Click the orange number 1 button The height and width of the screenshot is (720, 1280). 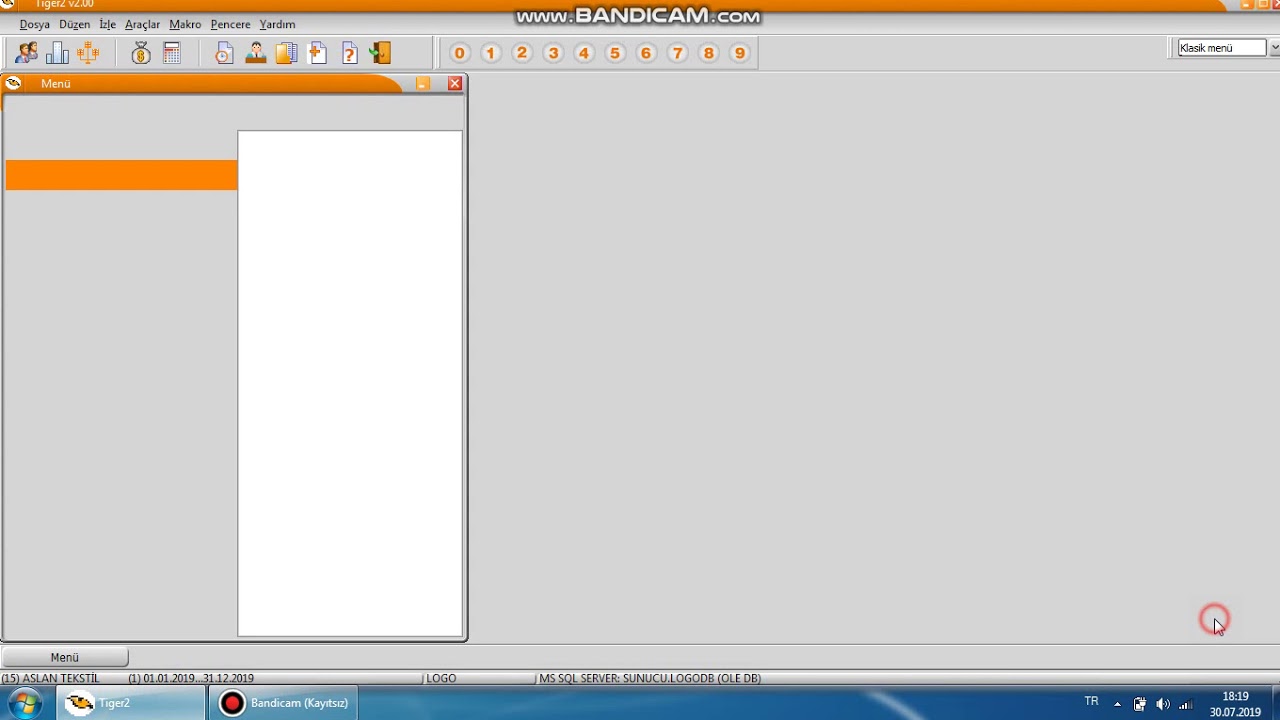pyautogui.click(x=491, y=53)
